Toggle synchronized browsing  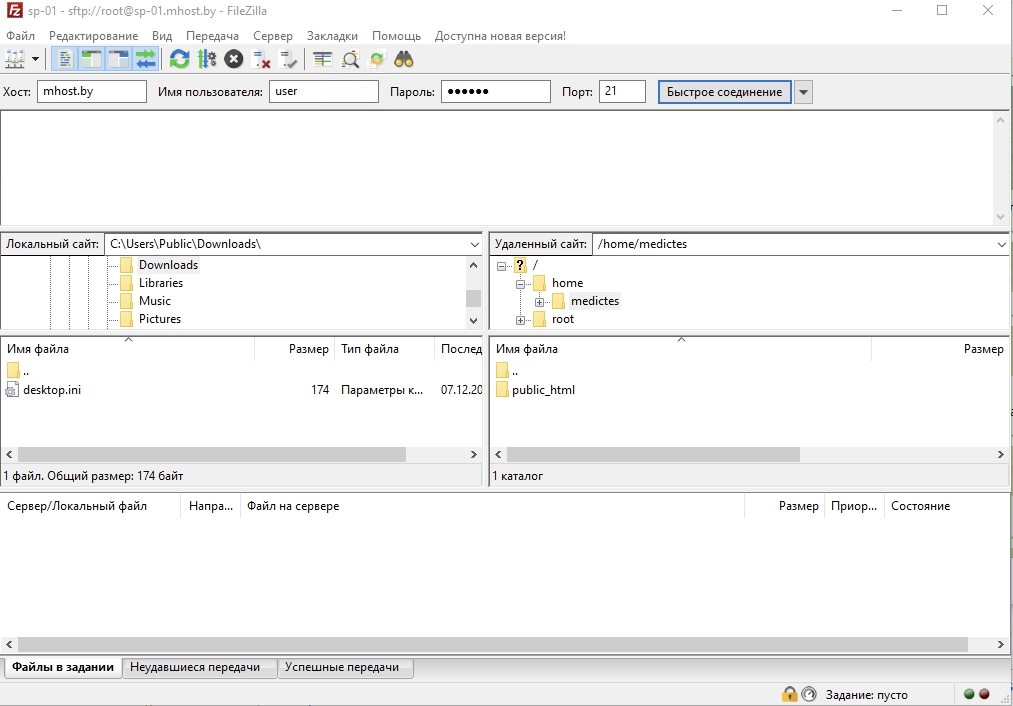pyautogui.click(x=377, y=59)
